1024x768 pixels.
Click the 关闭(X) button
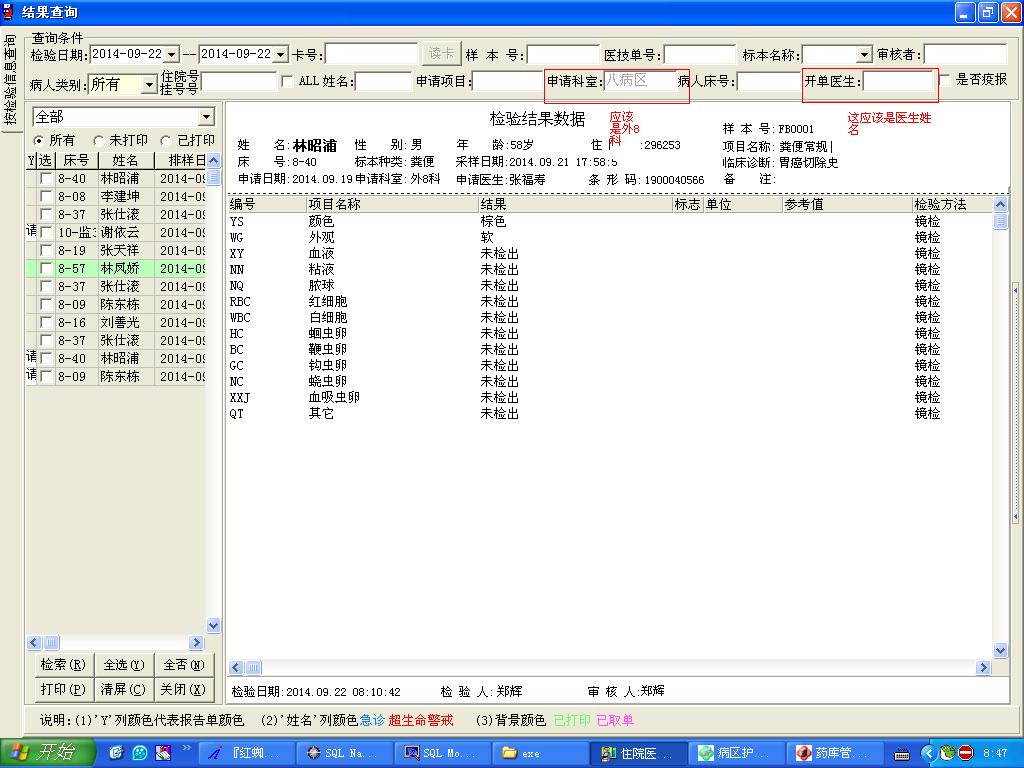[x=184, y=690]
